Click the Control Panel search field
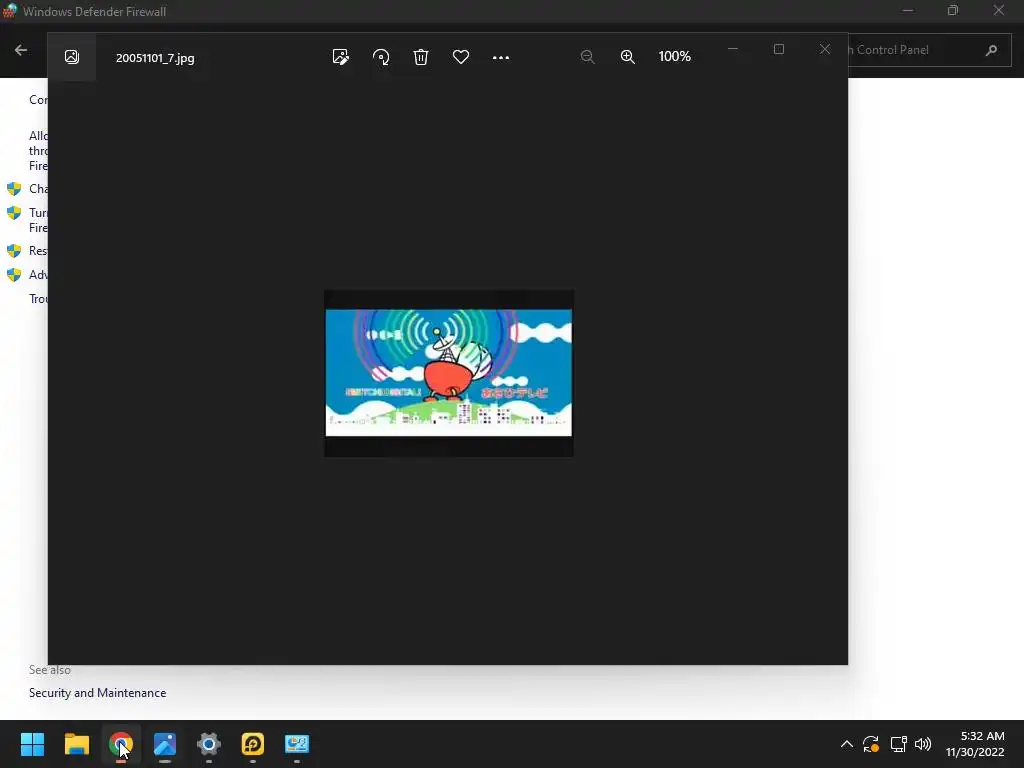The height and width of the screenshot is (768, 1024). pos(930,50)
